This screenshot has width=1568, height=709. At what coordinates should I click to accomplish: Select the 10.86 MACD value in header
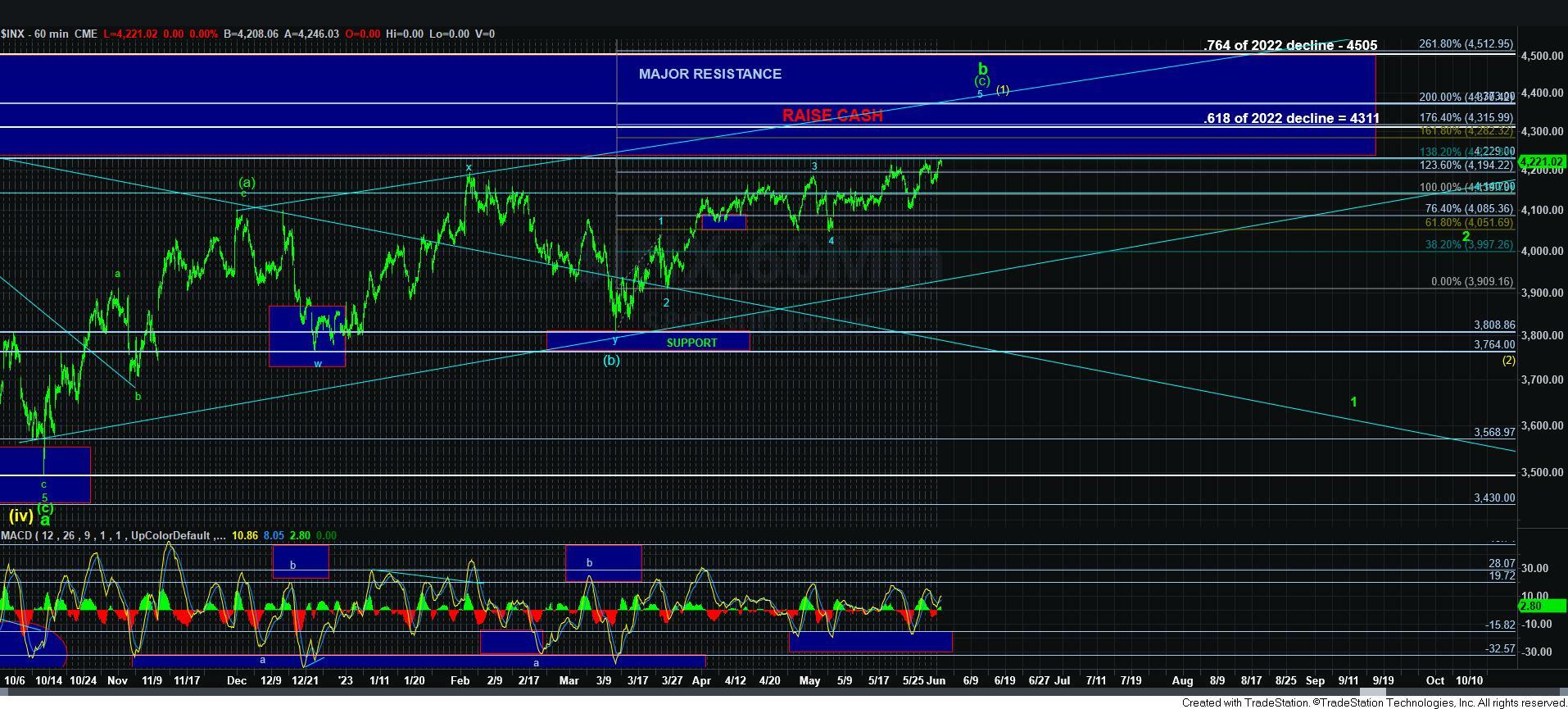pyautogui.click(x=244, y=535)
